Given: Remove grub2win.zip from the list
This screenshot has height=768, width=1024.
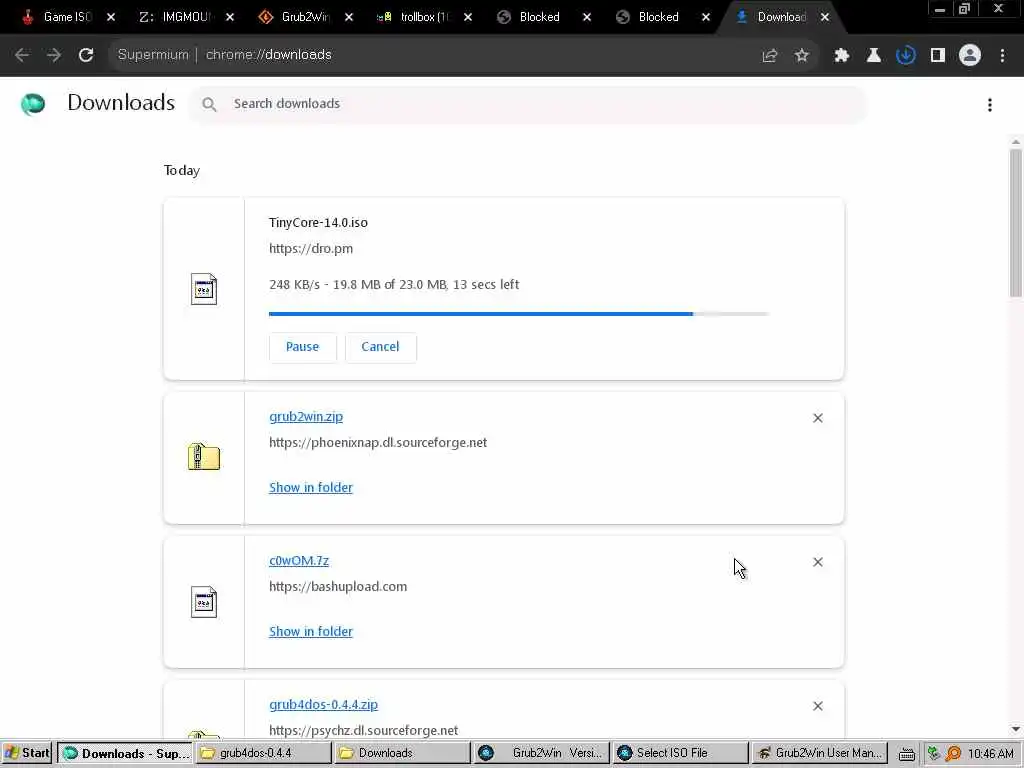Looking at the screenshot, I should pyautogui.click(x=818, y=418).
